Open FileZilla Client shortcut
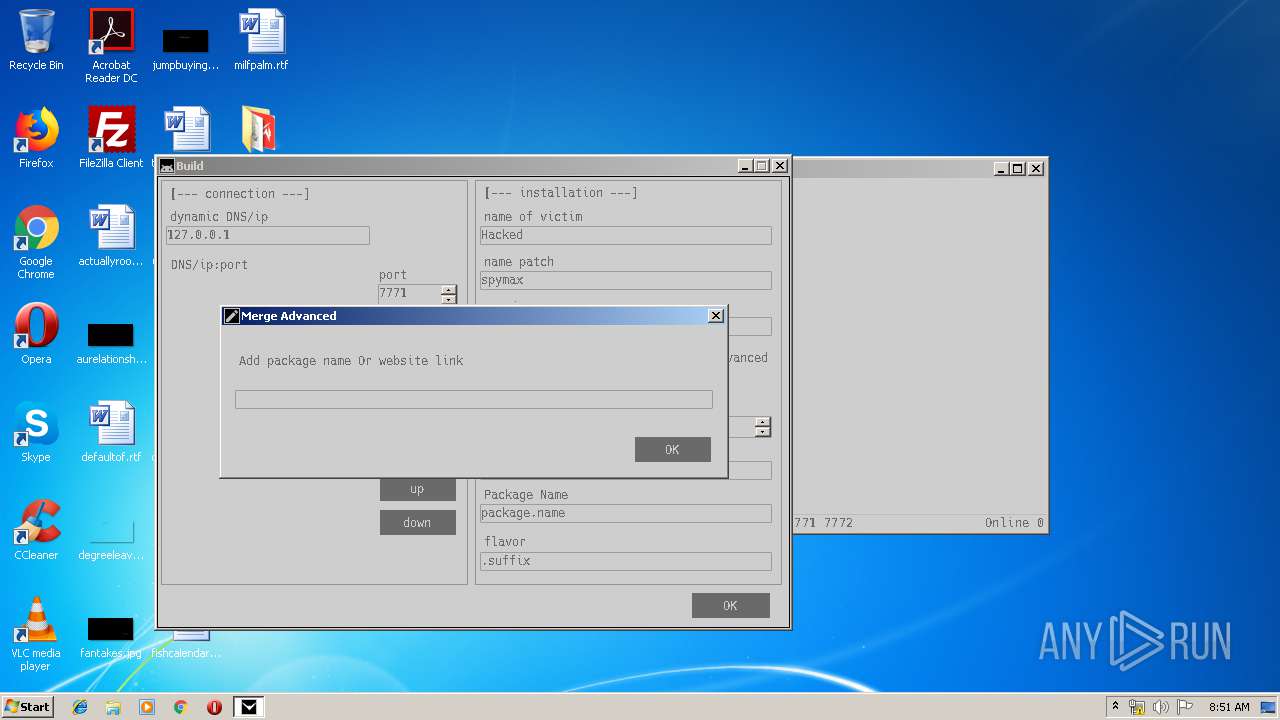The height and width of the screenshot is (720, 1280). 111,138
